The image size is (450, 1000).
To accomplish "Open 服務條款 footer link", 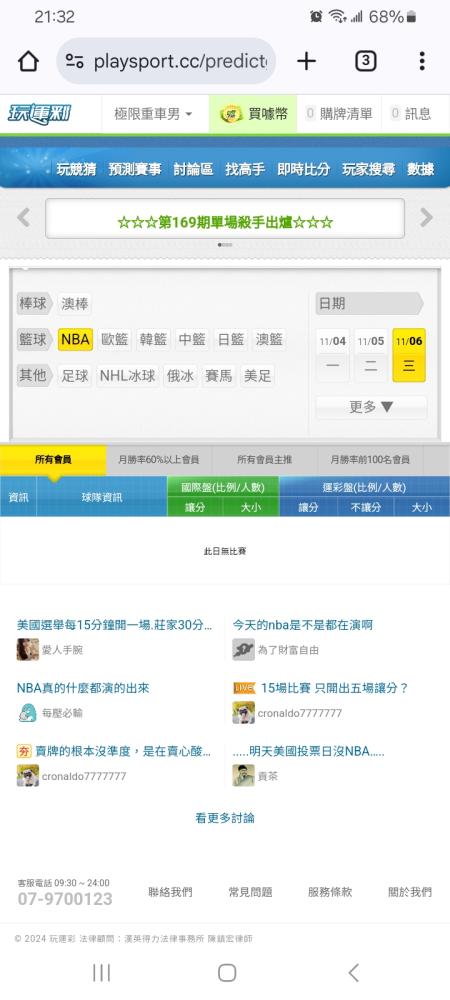I will click(x=330, y=892).
